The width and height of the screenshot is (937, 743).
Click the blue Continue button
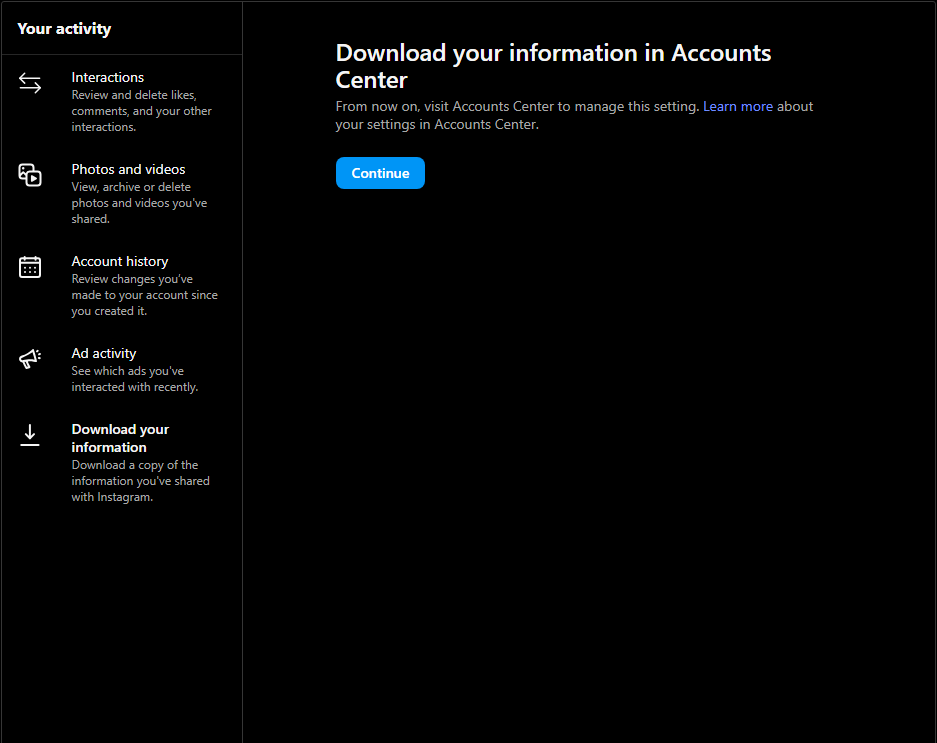pos(380,173)
